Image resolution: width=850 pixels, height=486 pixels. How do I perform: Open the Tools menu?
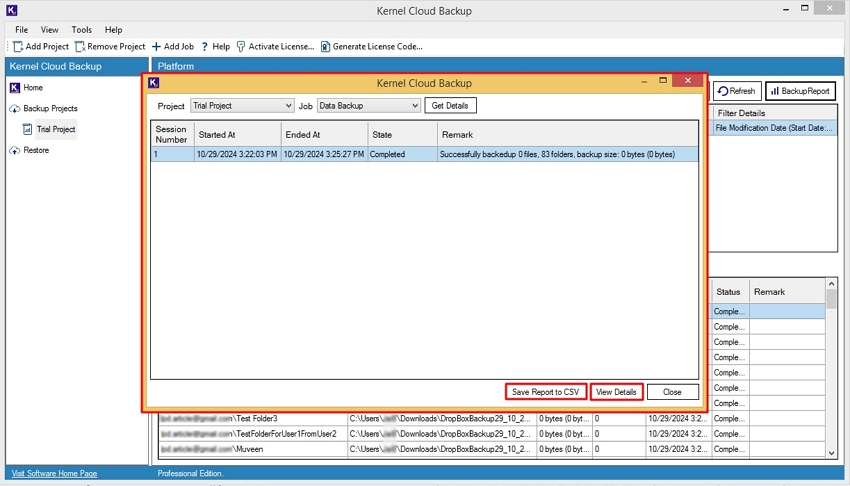pos(81,30)
